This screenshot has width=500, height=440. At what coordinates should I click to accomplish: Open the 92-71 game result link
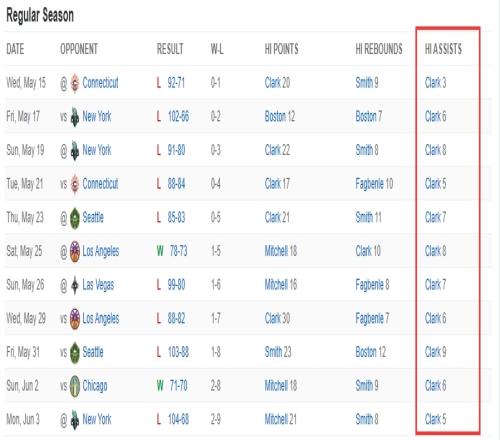[x=176, y=83]
